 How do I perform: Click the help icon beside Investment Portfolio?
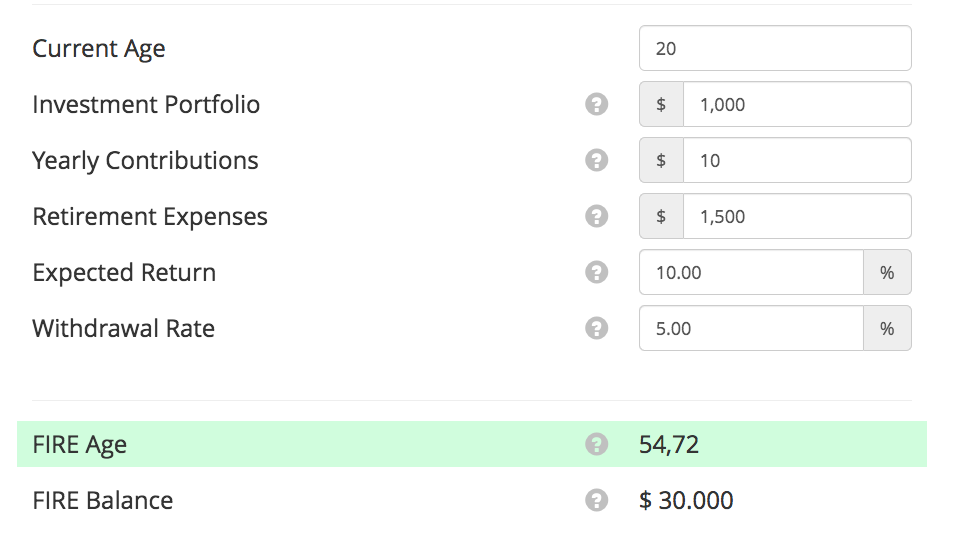597,104
